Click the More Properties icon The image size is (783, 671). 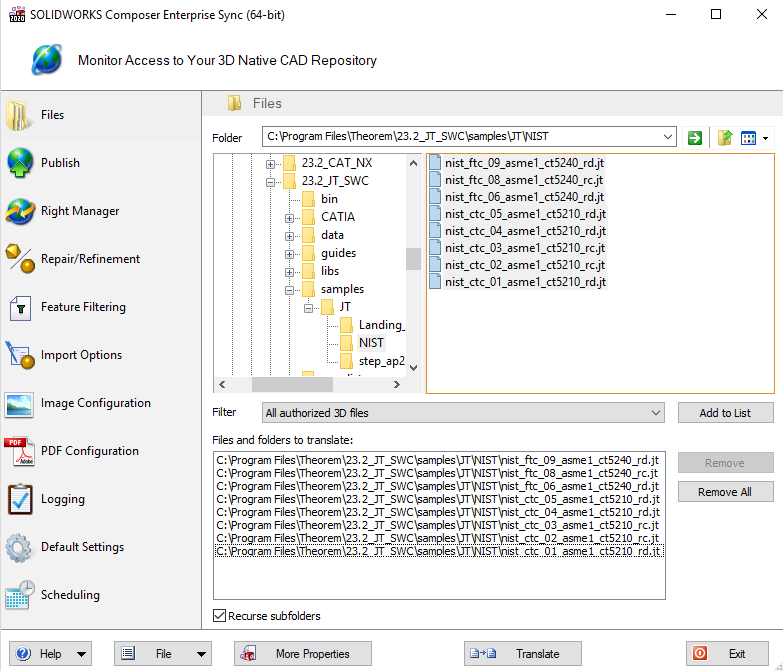(248, 654)
